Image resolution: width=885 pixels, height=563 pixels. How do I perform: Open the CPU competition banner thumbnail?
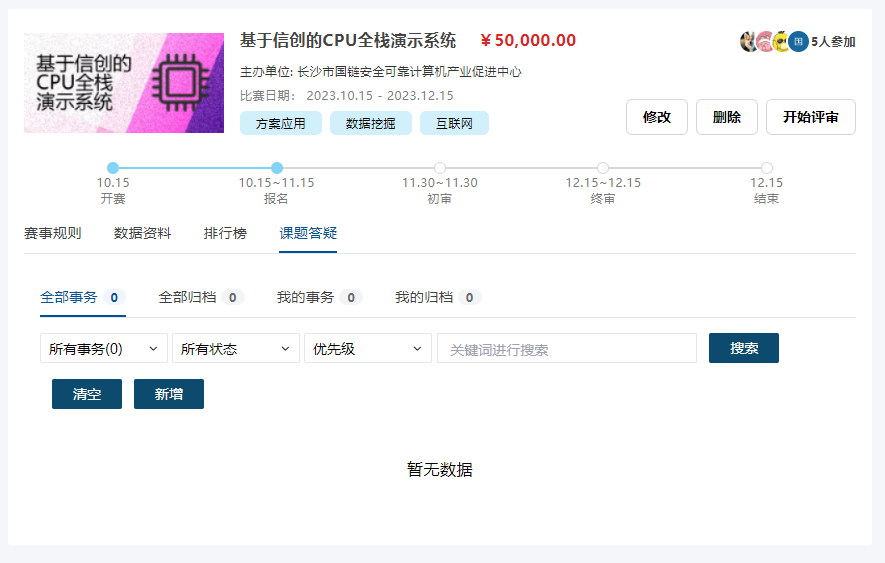coord(124,83)
